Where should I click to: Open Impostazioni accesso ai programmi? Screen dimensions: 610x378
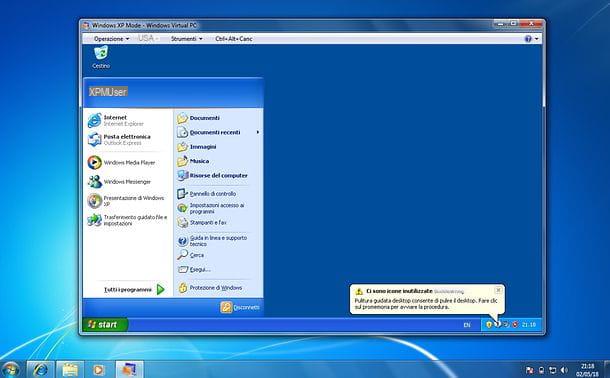[210, 208]
